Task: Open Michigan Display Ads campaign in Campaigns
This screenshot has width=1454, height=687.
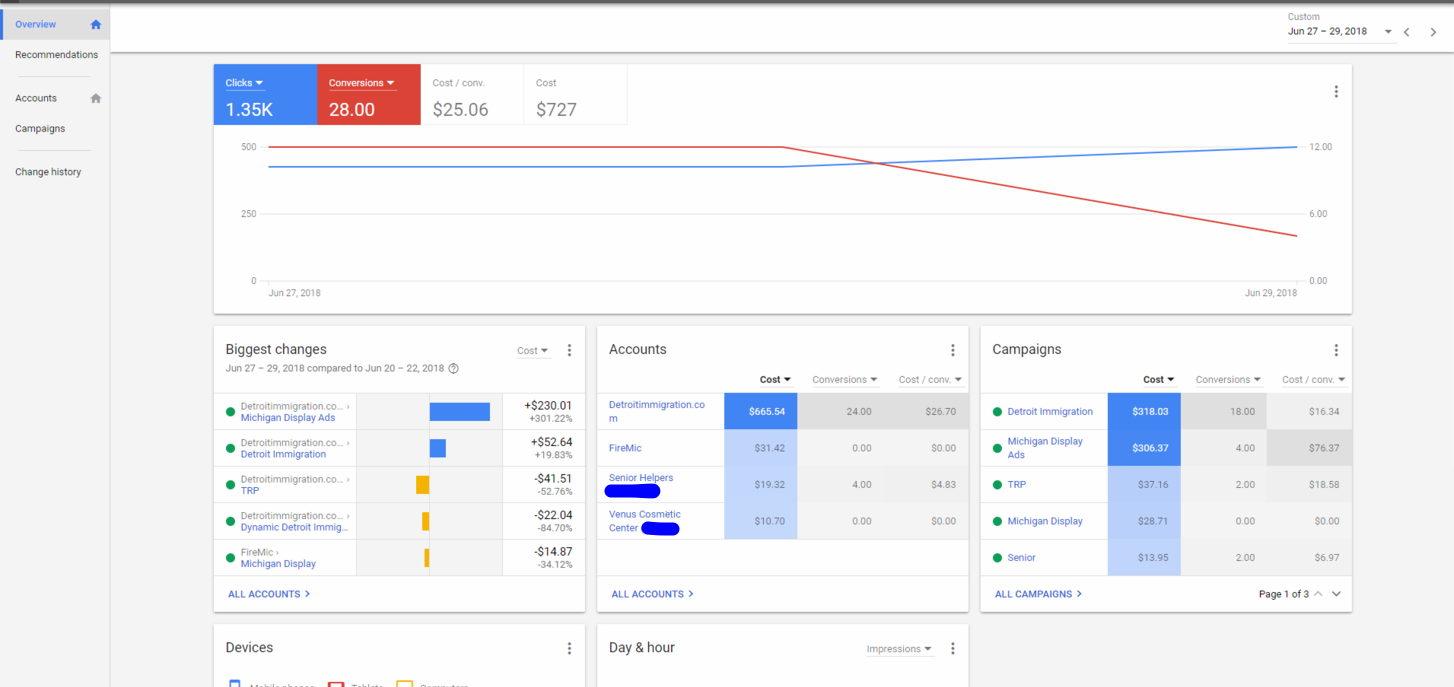Action: [1045, 448]
